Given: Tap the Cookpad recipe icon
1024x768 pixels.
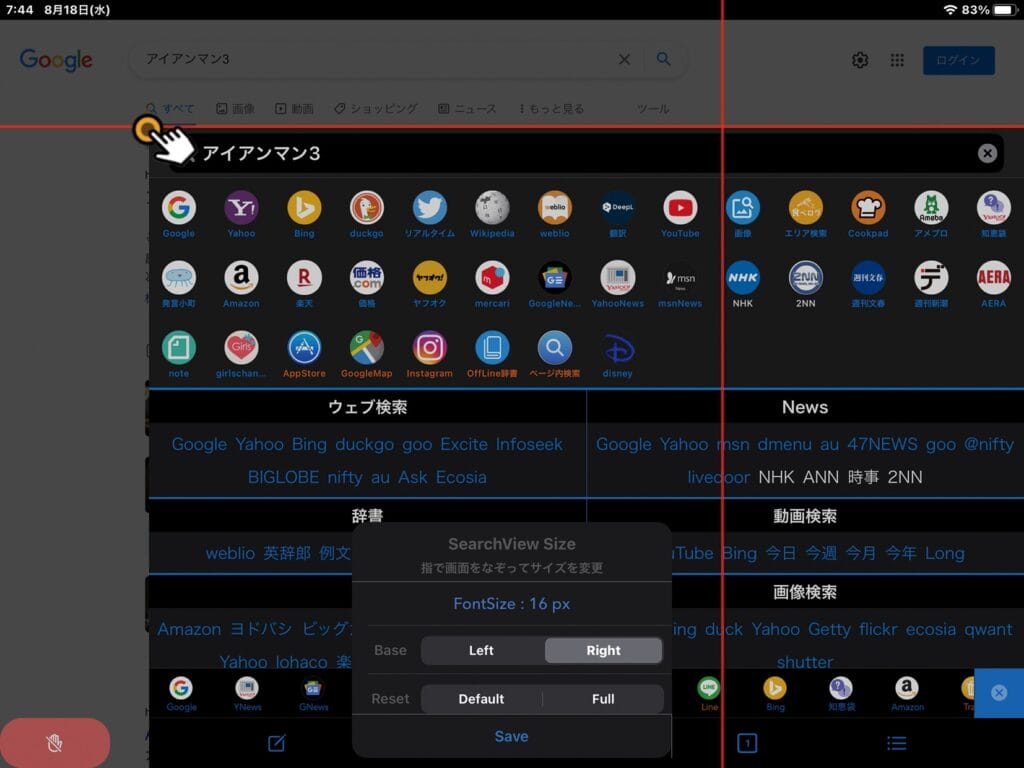Looking at the screenshot, I should (x=868, y=208).
